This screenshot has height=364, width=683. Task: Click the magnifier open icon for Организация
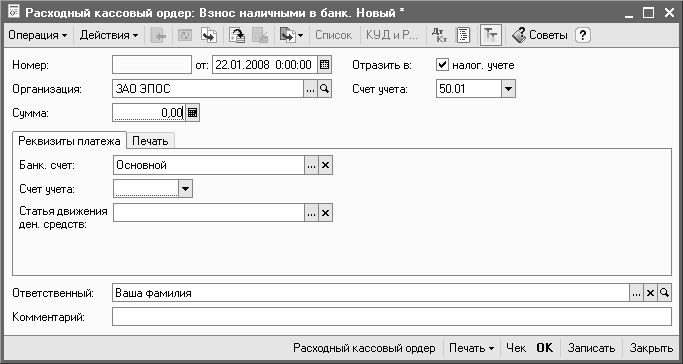(325, 89)
